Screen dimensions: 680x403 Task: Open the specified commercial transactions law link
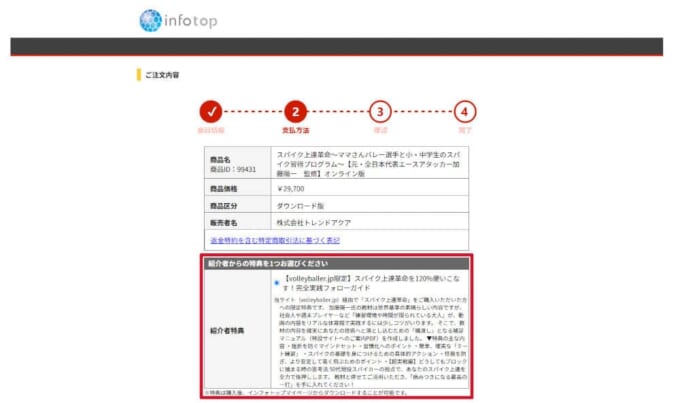tap(275, 240)
